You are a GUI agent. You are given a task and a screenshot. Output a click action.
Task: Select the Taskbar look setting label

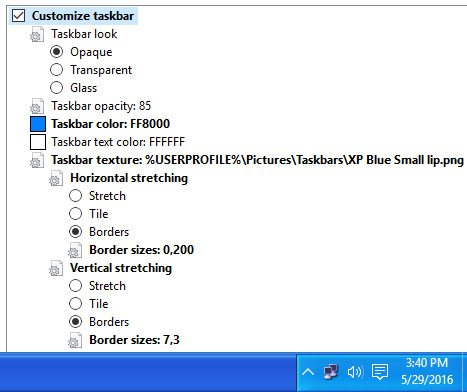pyautogui.click(x=84, y=34)
